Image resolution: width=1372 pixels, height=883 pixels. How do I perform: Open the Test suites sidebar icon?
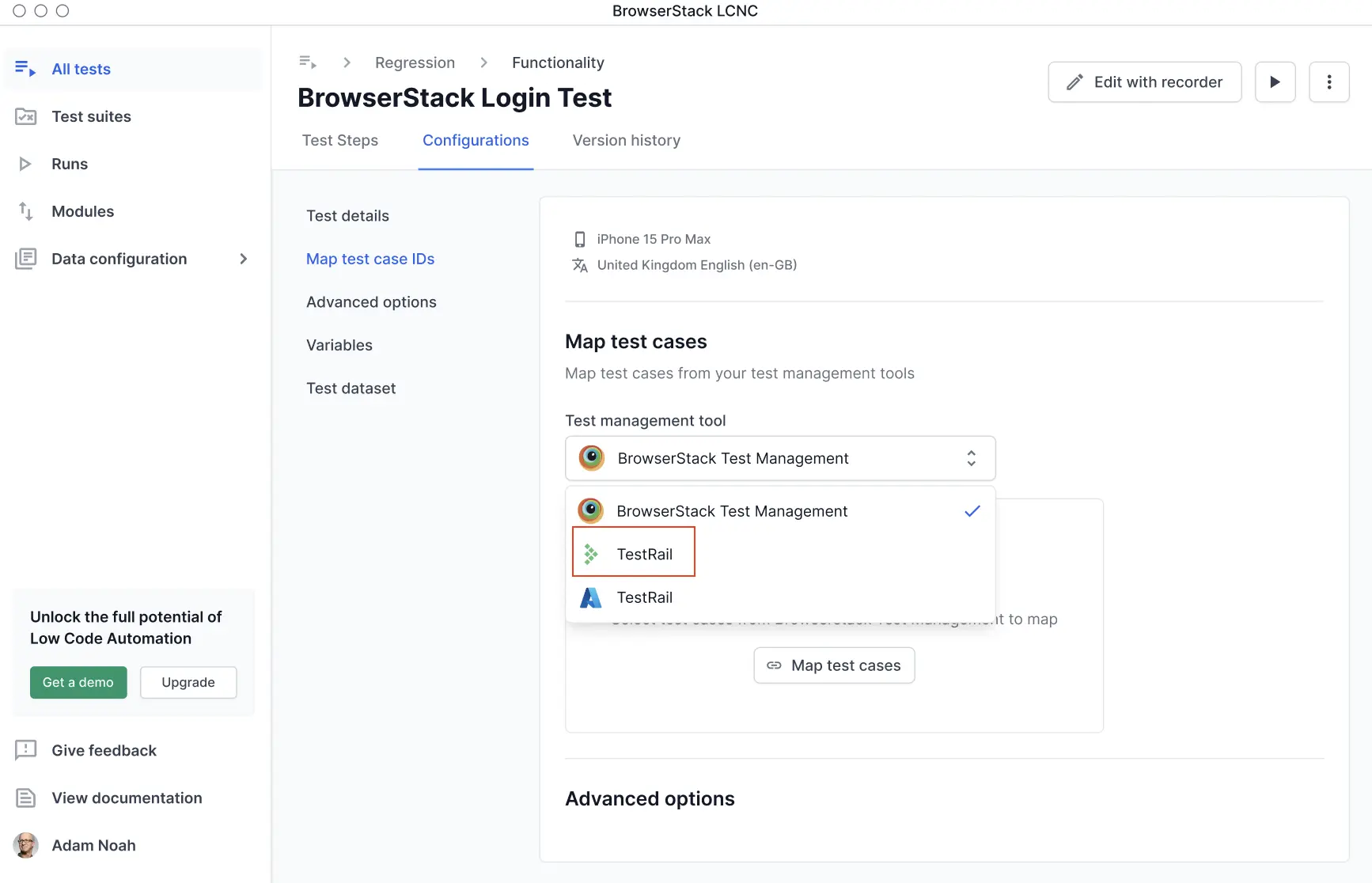[25, 116]
